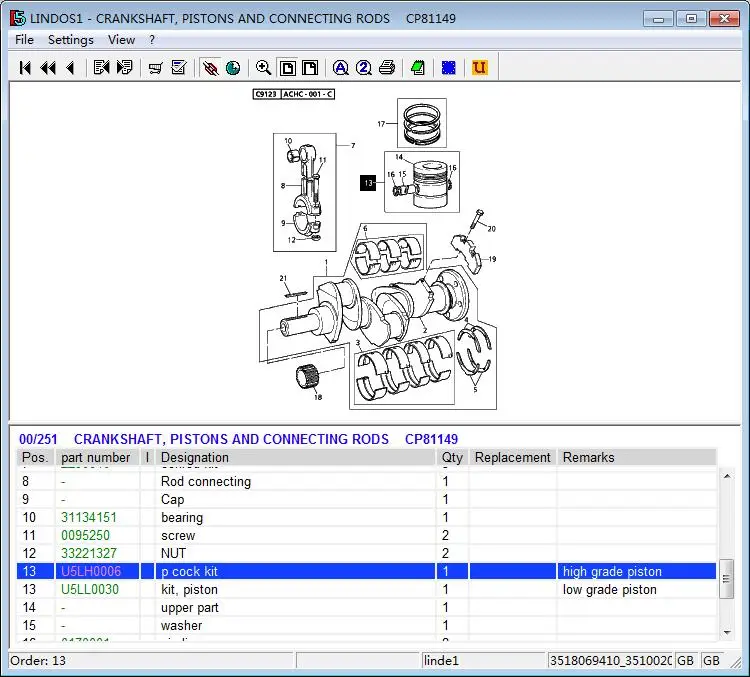Image resolution: width=750 pixels, height=677 pixels.
Task: Click the double-arrow rewind toolbar icon
Action: pyautogui.click(x=48, y=68)
